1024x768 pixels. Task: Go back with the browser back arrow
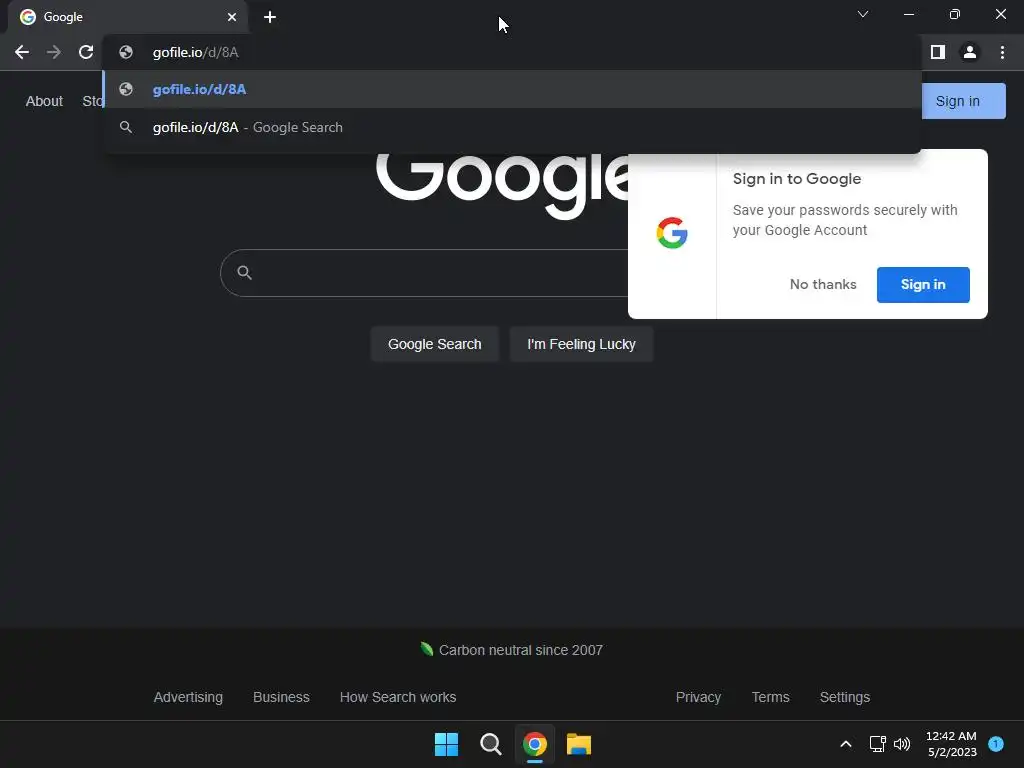(x=22, y=52)
